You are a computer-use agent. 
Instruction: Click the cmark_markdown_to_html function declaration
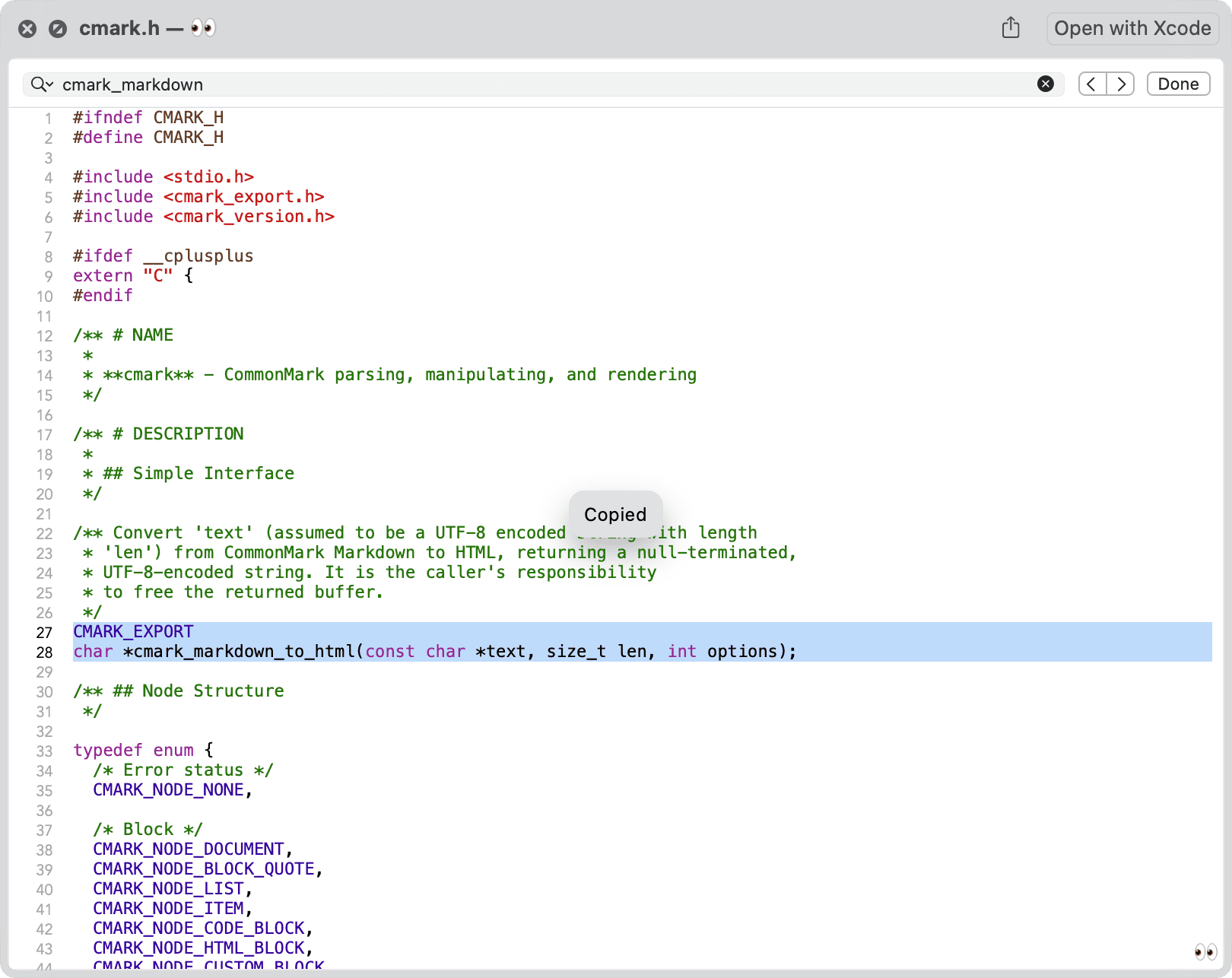click(435, 652)
